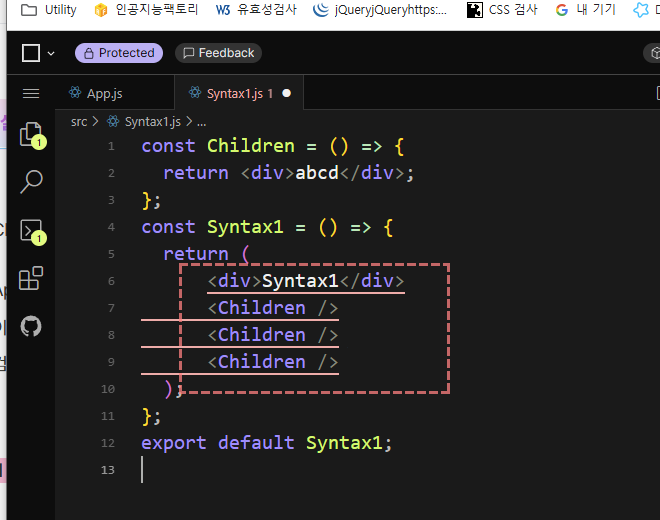The image size is (660, 520).
Task: Open the Explorer files panel
Action: 31,134
